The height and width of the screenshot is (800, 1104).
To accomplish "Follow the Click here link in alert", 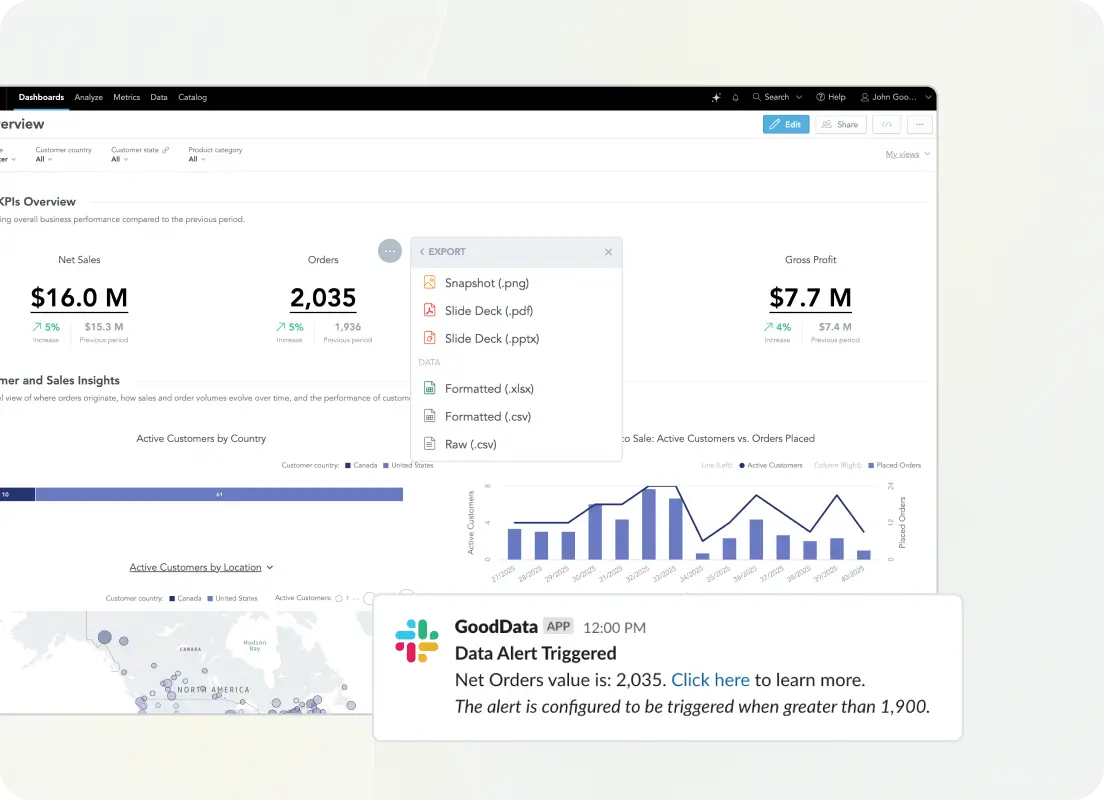I will (710, 680).
